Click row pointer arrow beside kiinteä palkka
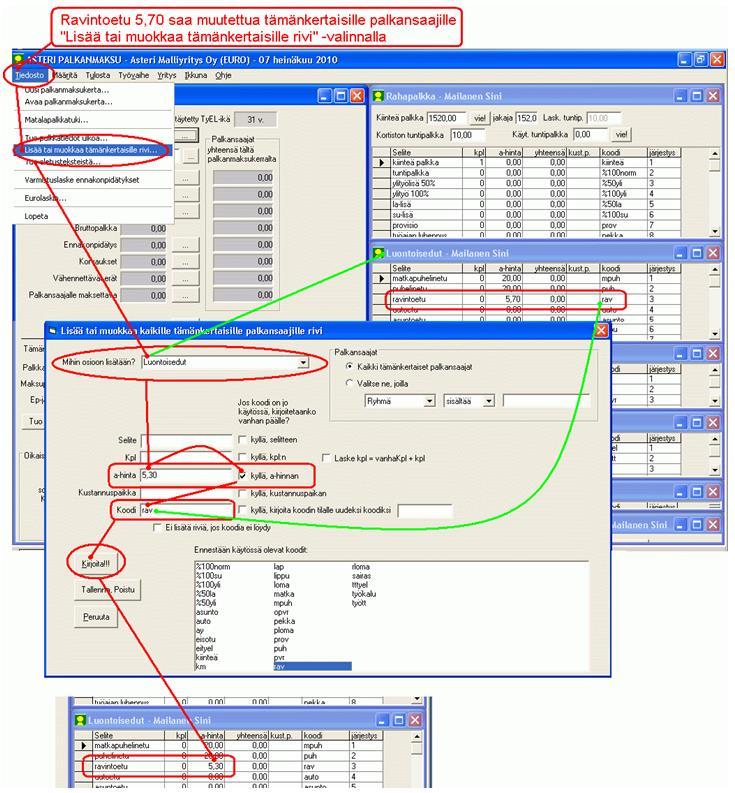This screenshot has width=735, height=793. point(381,162)
